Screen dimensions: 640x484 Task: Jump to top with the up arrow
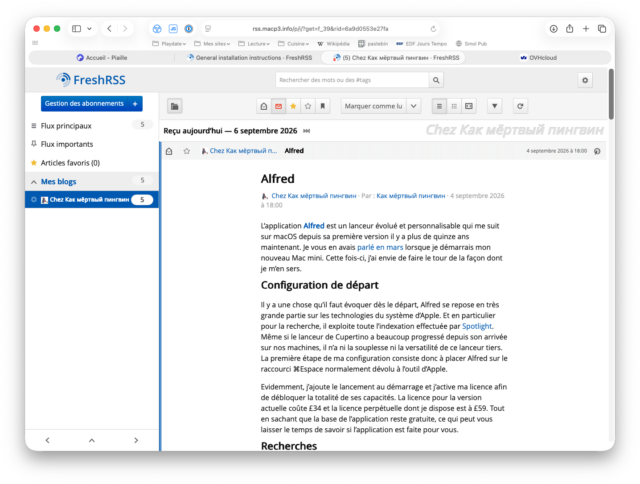92,440
